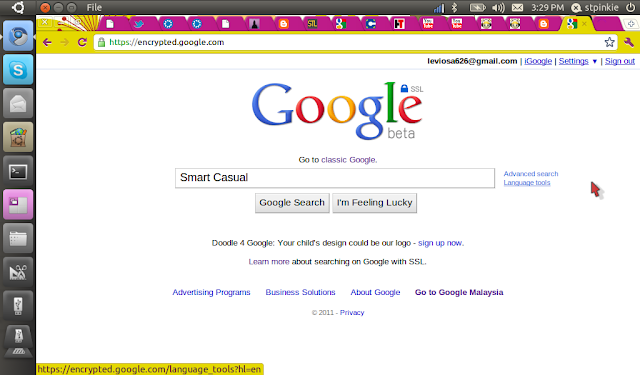Switch to the Google tab beside STL tab

pos(341,24)
